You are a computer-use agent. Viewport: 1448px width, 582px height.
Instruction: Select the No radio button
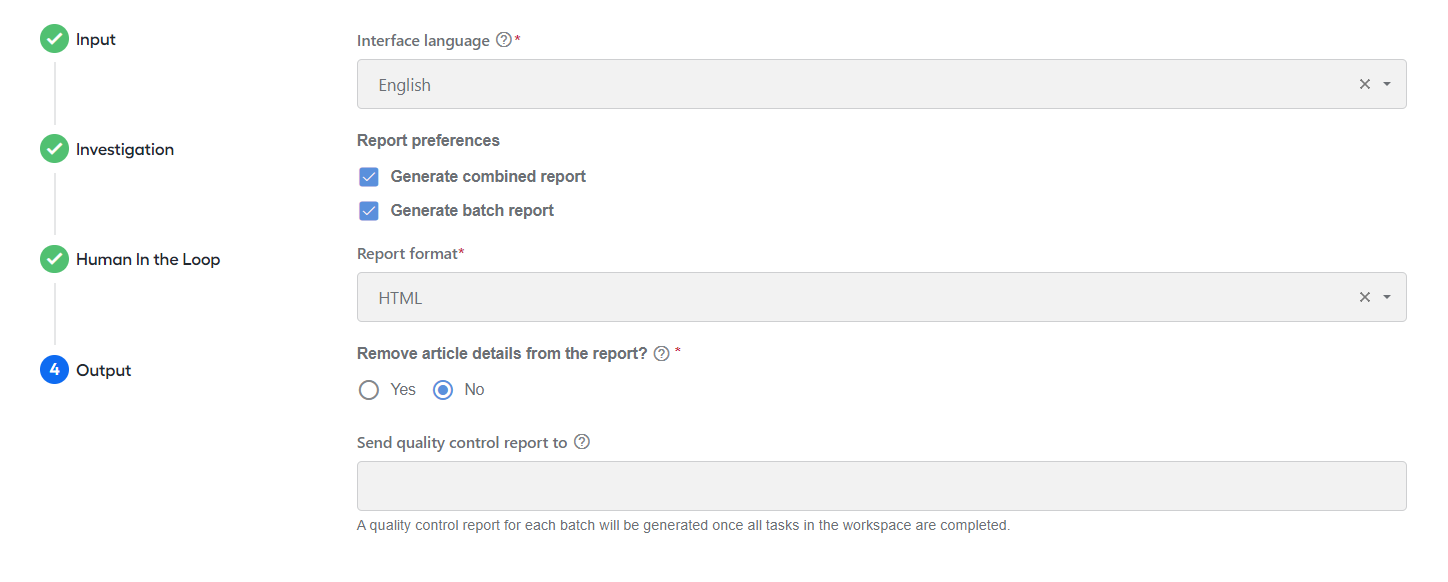[443, 390]
